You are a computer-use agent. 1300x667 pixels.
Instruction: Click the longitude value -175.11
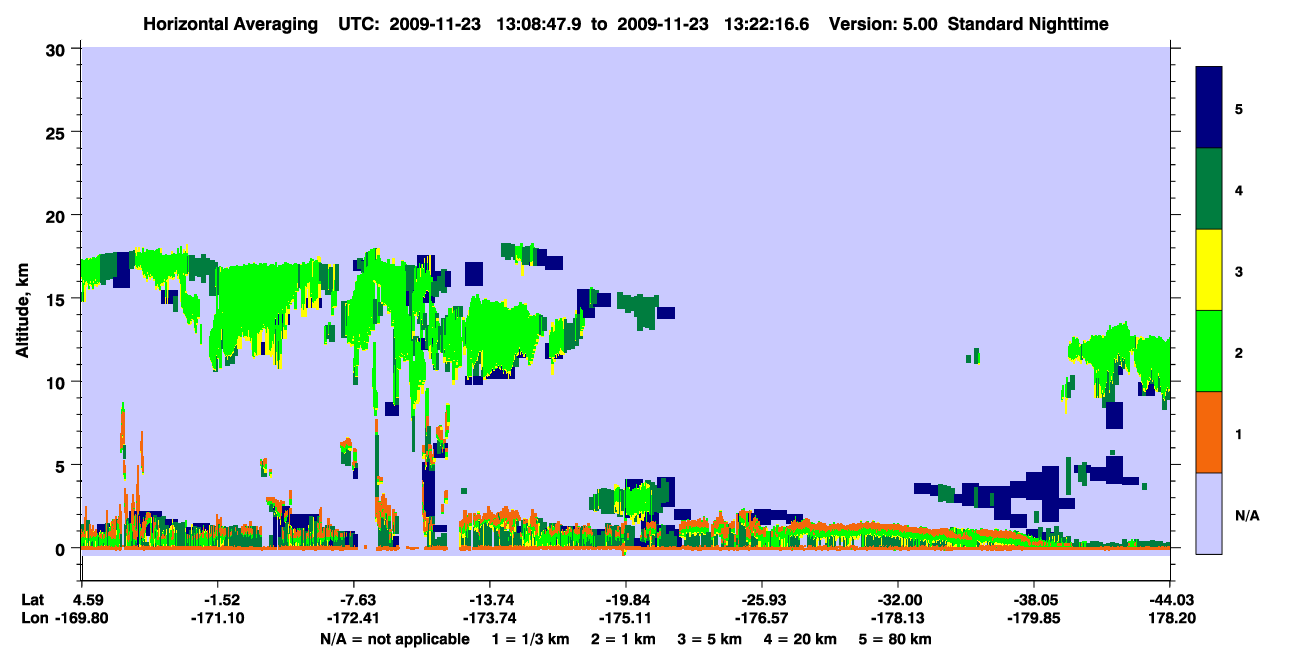coord(625,618)
